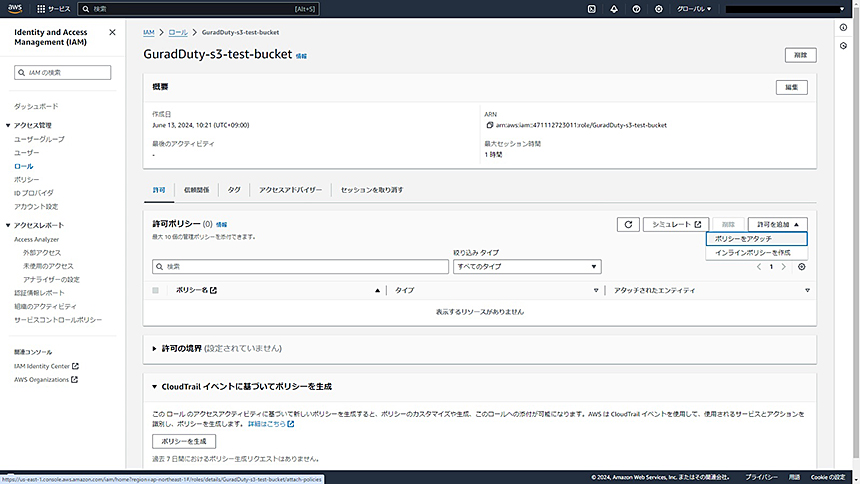Choose Create inline policy menu option

point(756,252)
